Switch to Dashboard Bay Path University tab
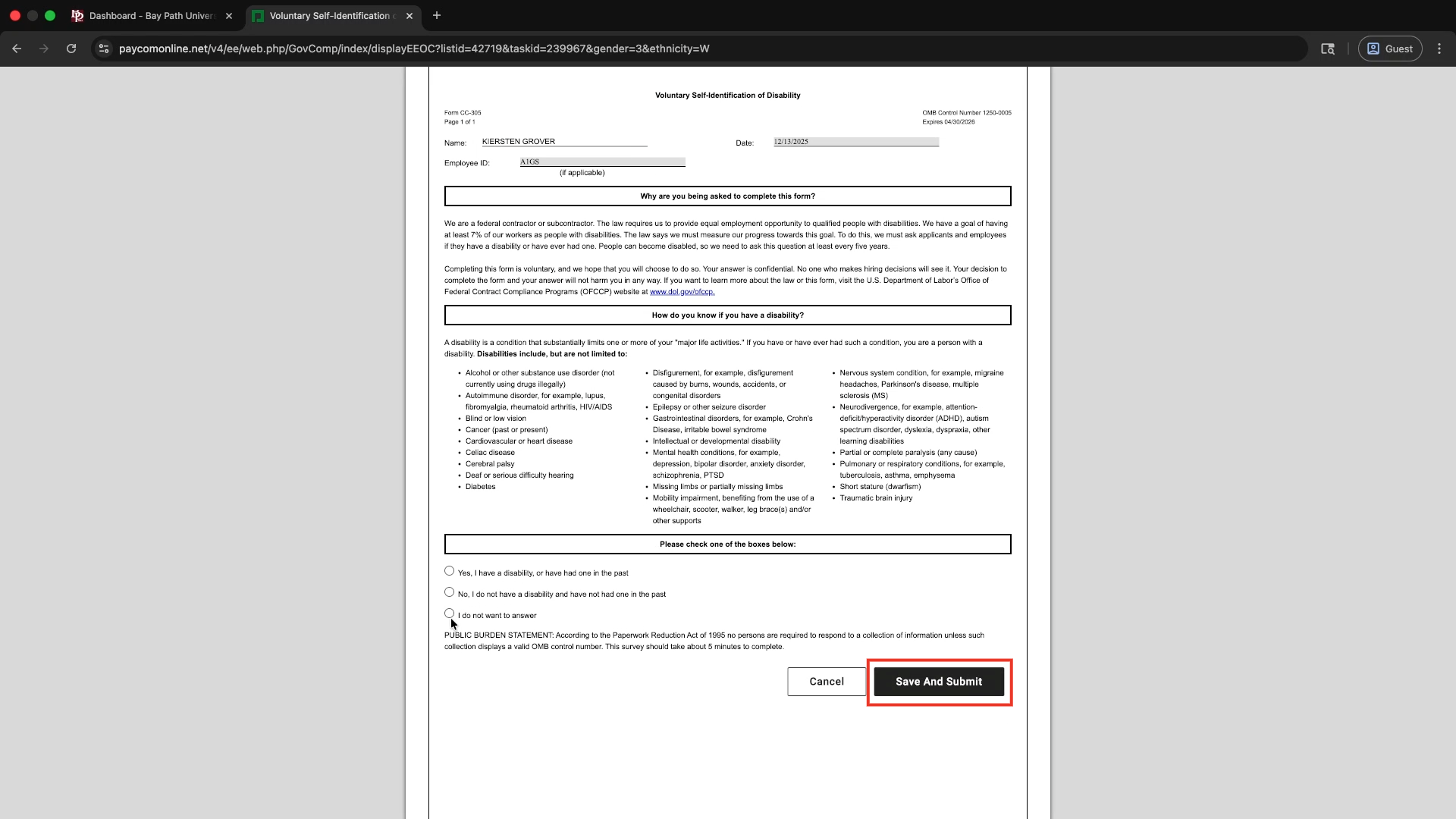1456x819 pixels. click(x=152, y=16)
